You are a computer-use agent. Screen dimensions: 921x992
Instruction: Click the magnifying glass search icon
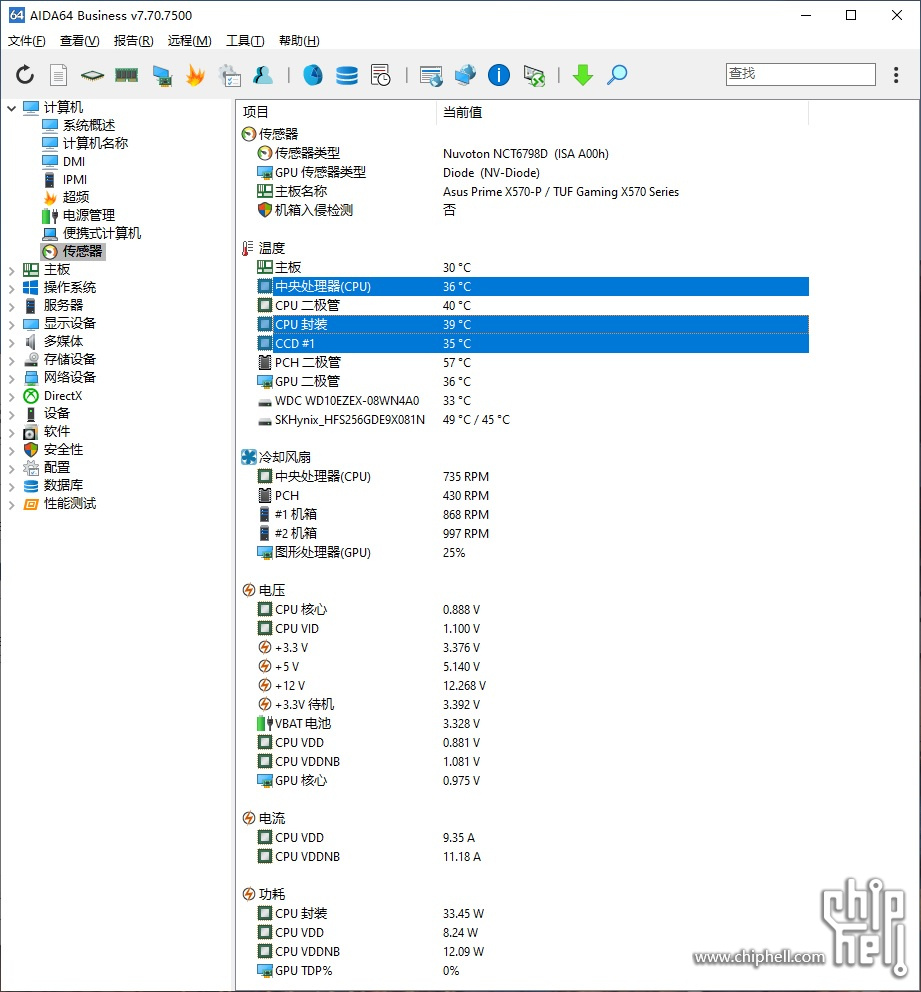pos(617,75)
